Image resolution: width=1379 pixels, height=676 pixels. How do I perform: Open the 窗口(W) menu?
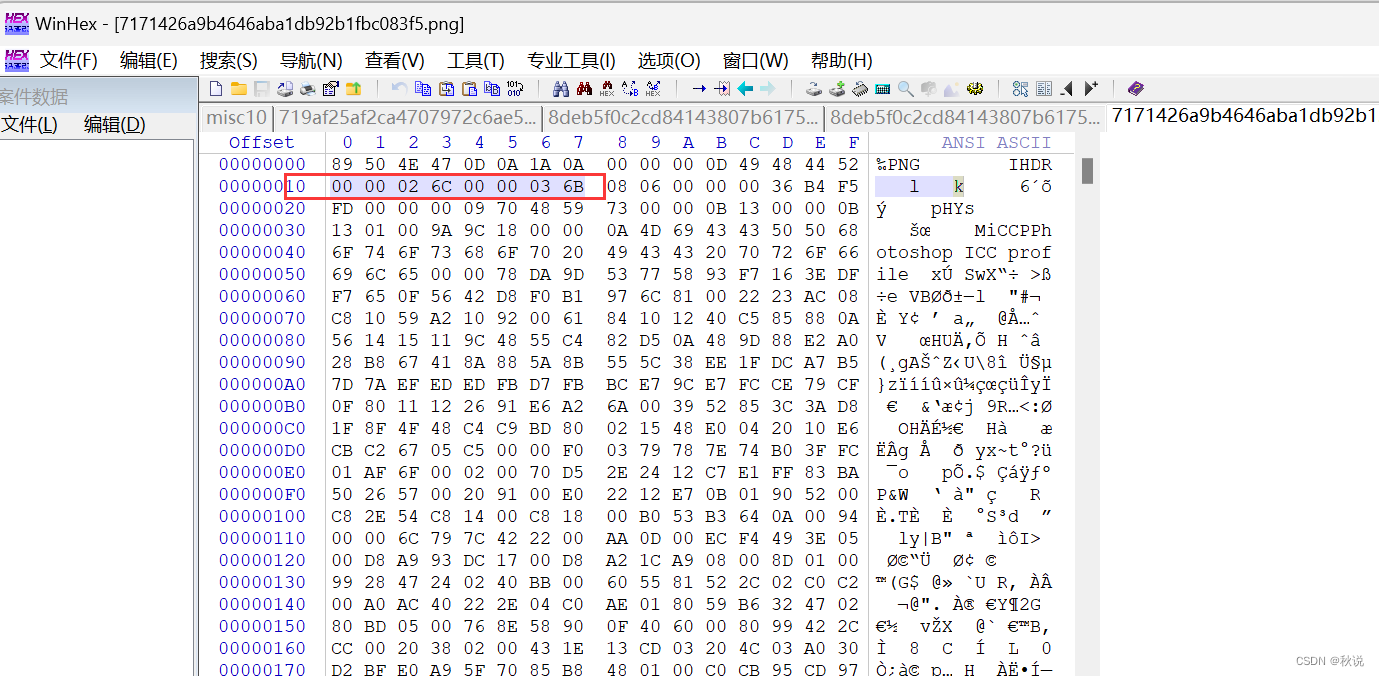click(755, 60)
